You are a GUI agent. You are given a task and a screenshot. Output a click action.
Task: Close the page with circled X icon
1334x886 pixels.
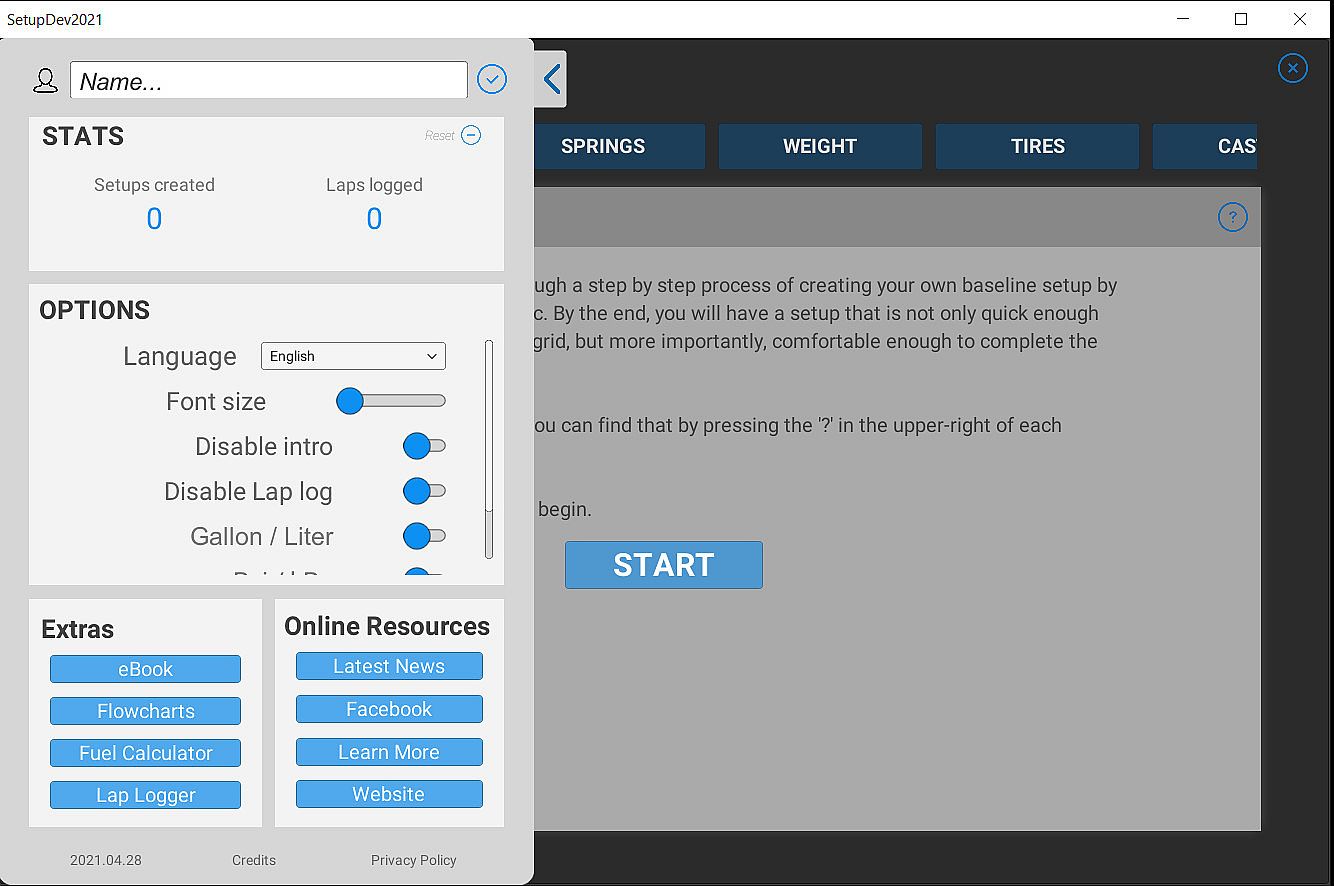click(1293, 68)
